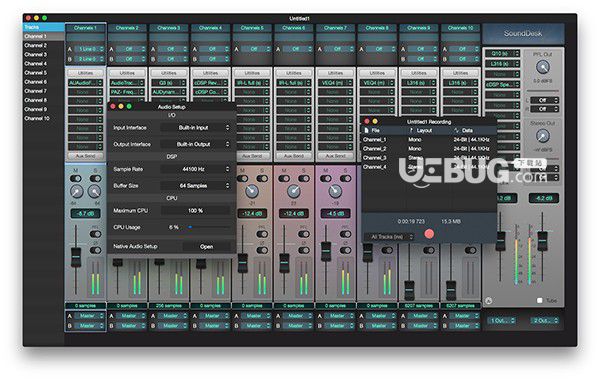Click the Channels 2 strip name header
This screenshot has height=380, width=600.
[x=127, y=28]
